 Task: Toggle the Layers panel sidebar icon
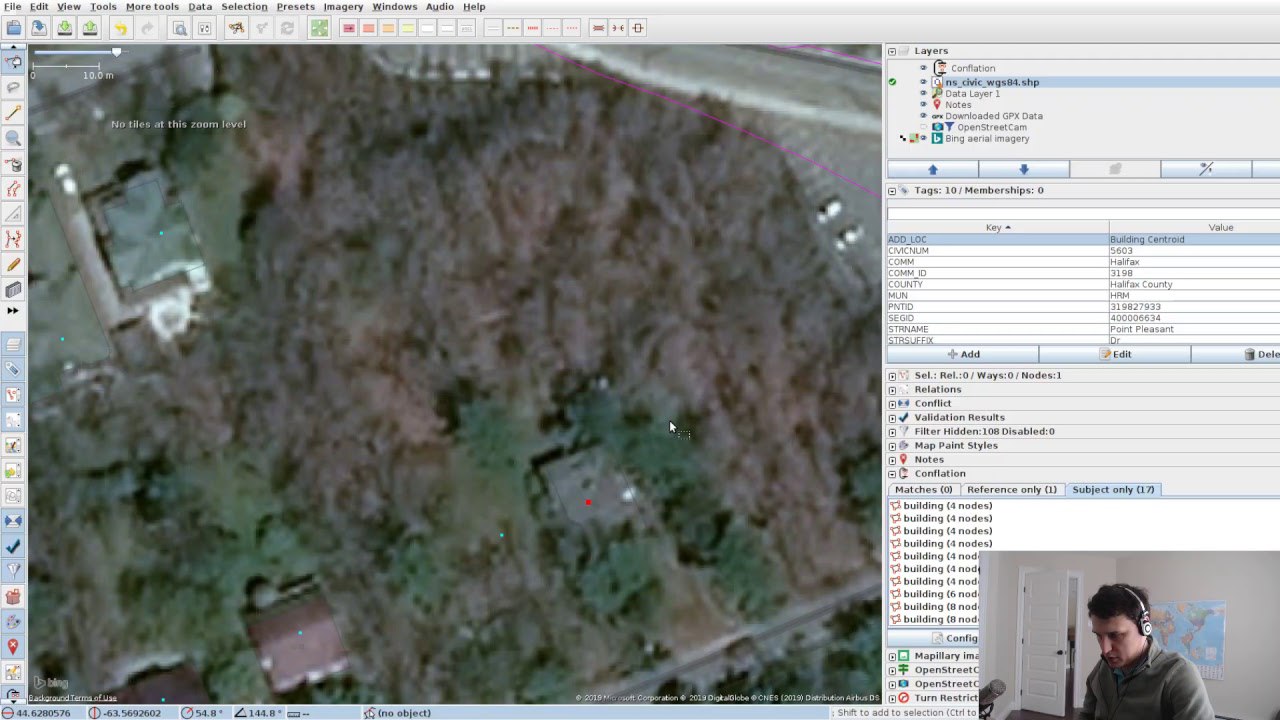click(x=13, y=345)
